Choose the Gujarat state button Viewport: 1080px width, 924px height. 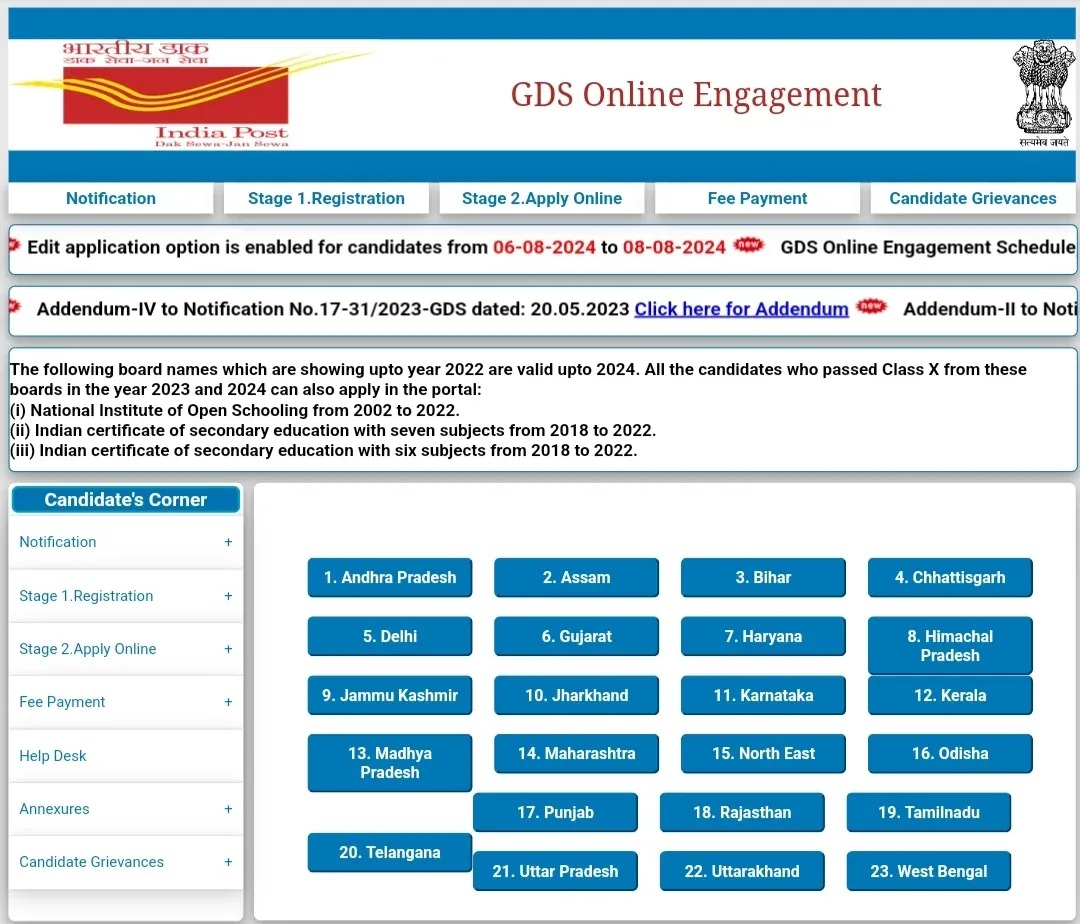[577, 636]
